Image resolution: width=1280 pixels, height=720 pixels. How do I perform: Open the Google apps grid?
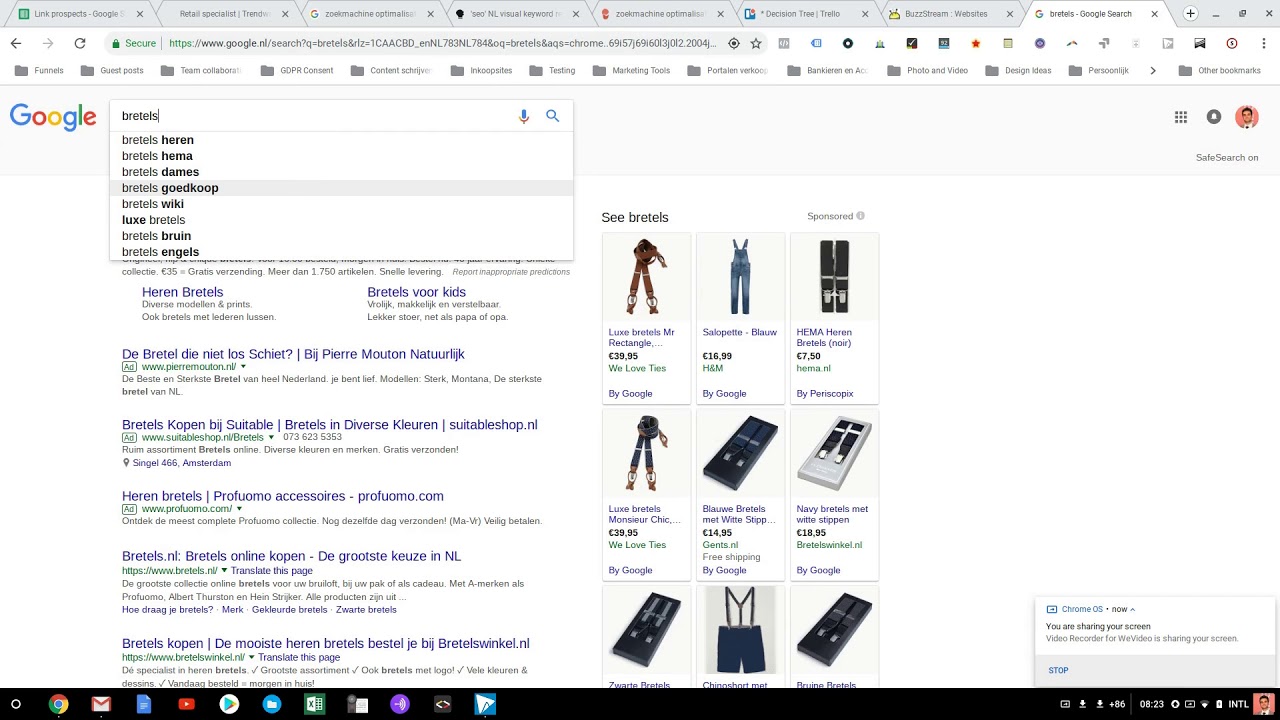coord(1181,117)
